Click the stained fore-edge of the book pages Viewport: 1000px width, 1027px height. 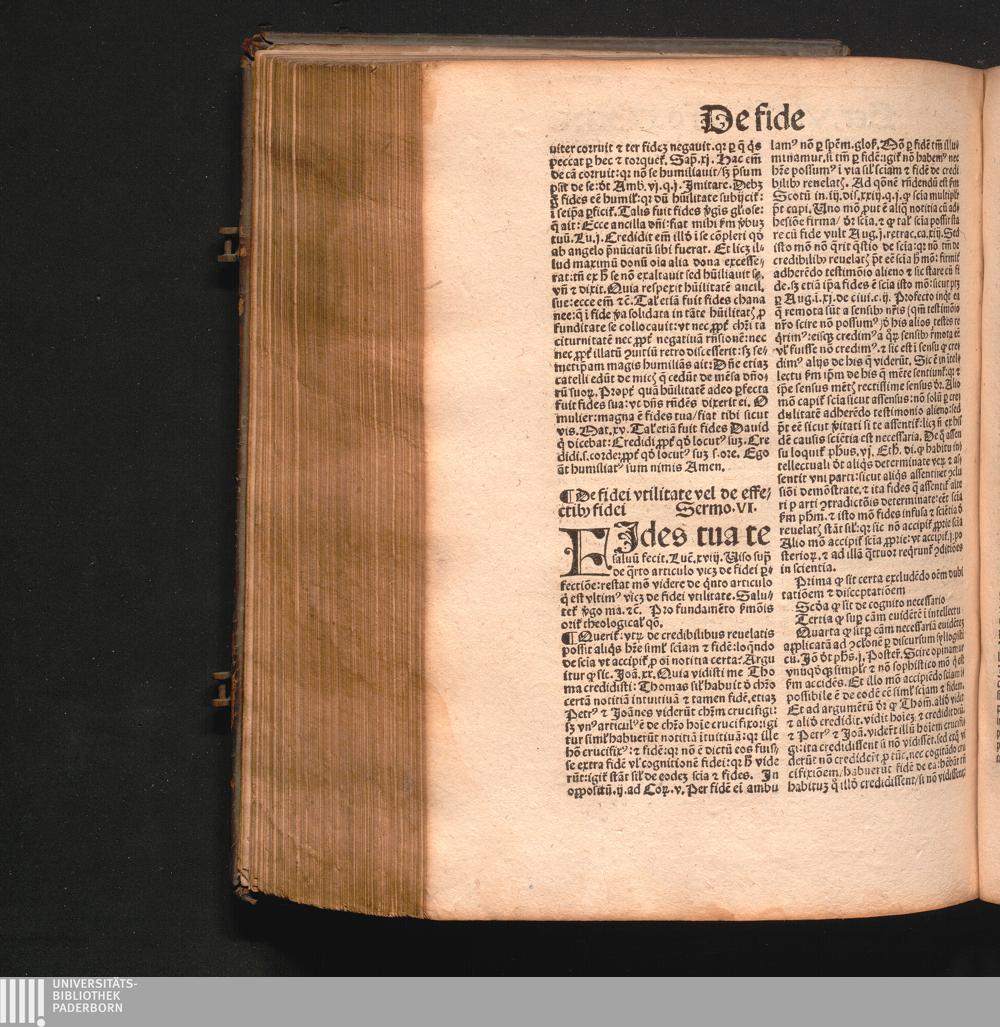(335, 480)
